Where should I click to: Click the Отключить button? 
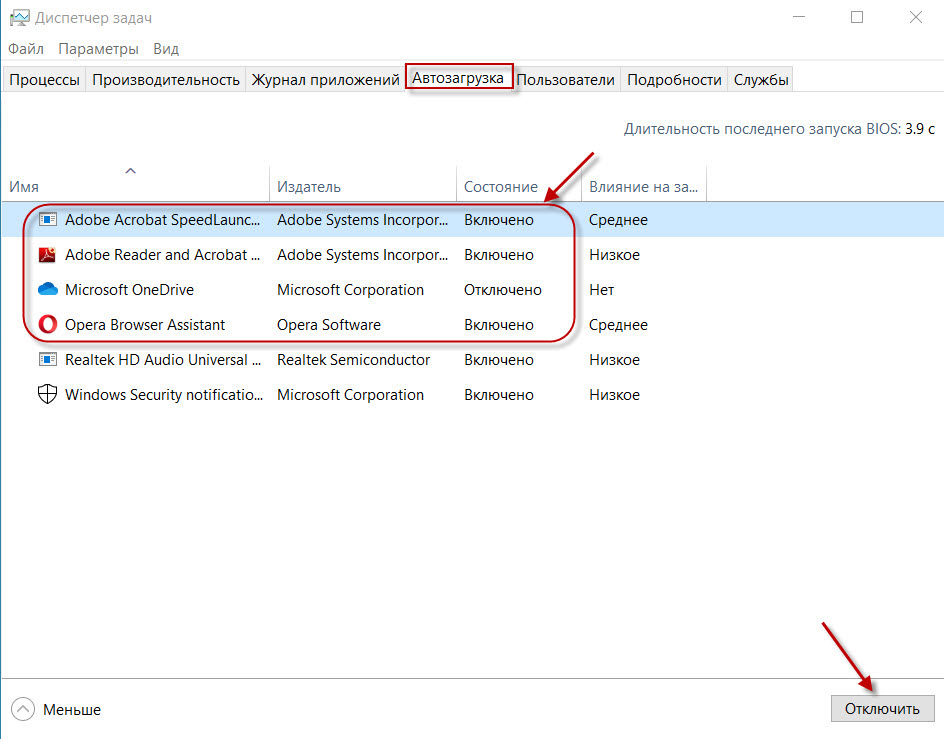pyautogui.click(x=882, y=709)
